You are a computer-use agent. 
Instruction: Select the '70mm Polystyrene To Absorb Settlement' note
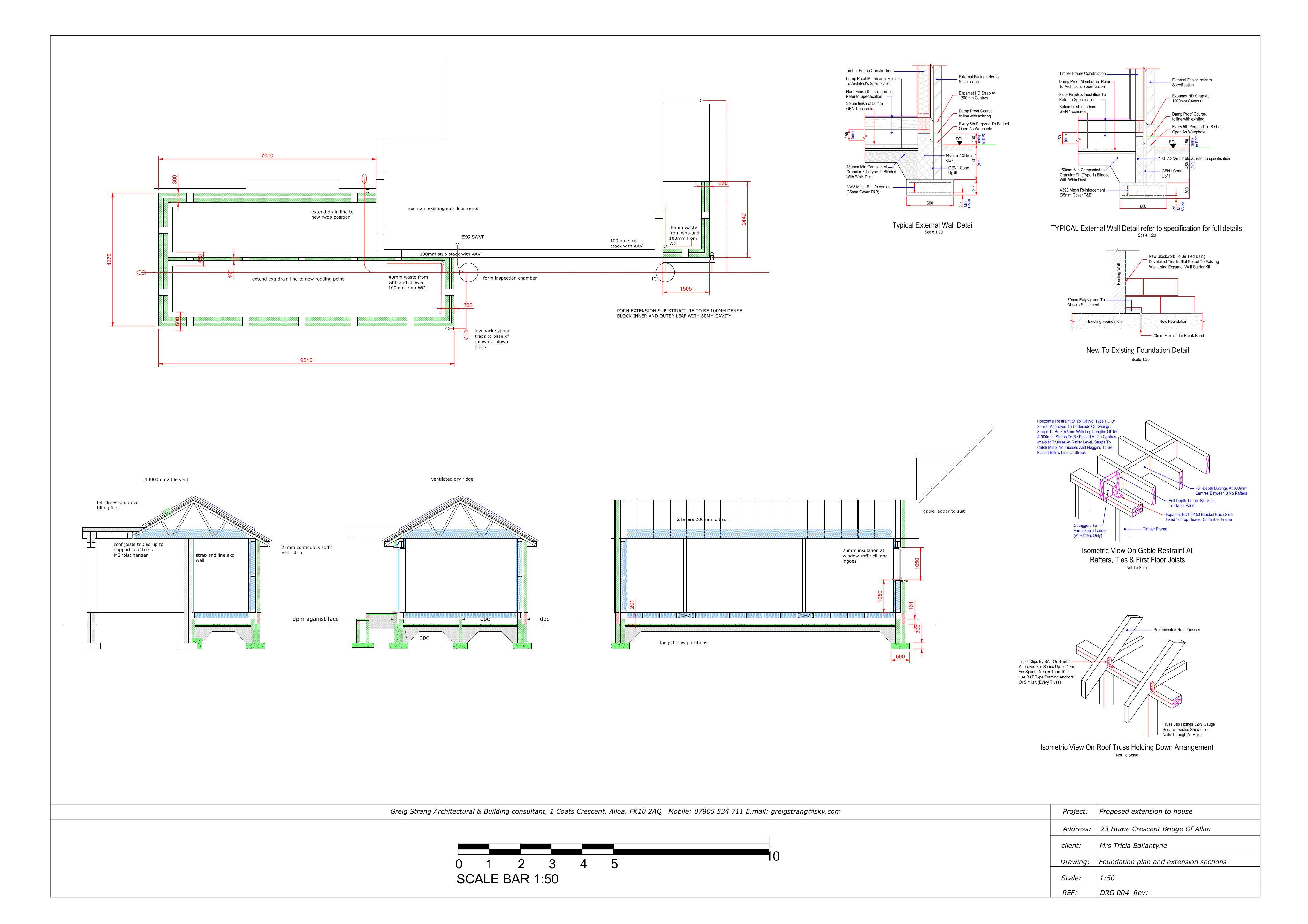1086,302
